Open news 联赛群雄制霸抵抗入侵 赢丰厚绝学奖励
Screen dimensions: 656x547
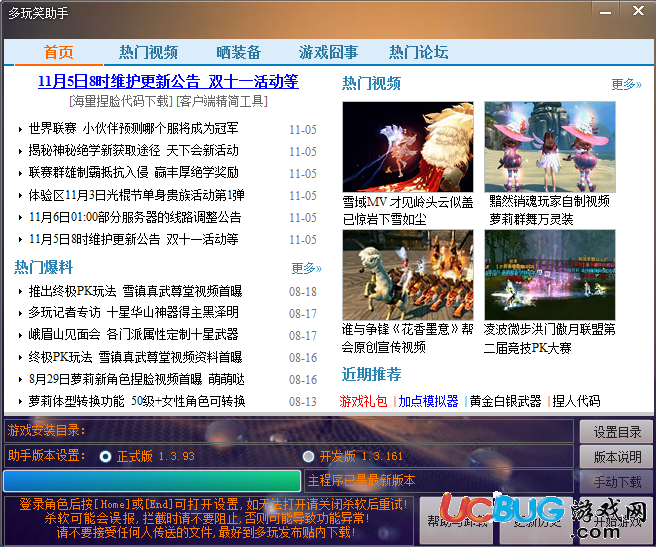(133, 172)
